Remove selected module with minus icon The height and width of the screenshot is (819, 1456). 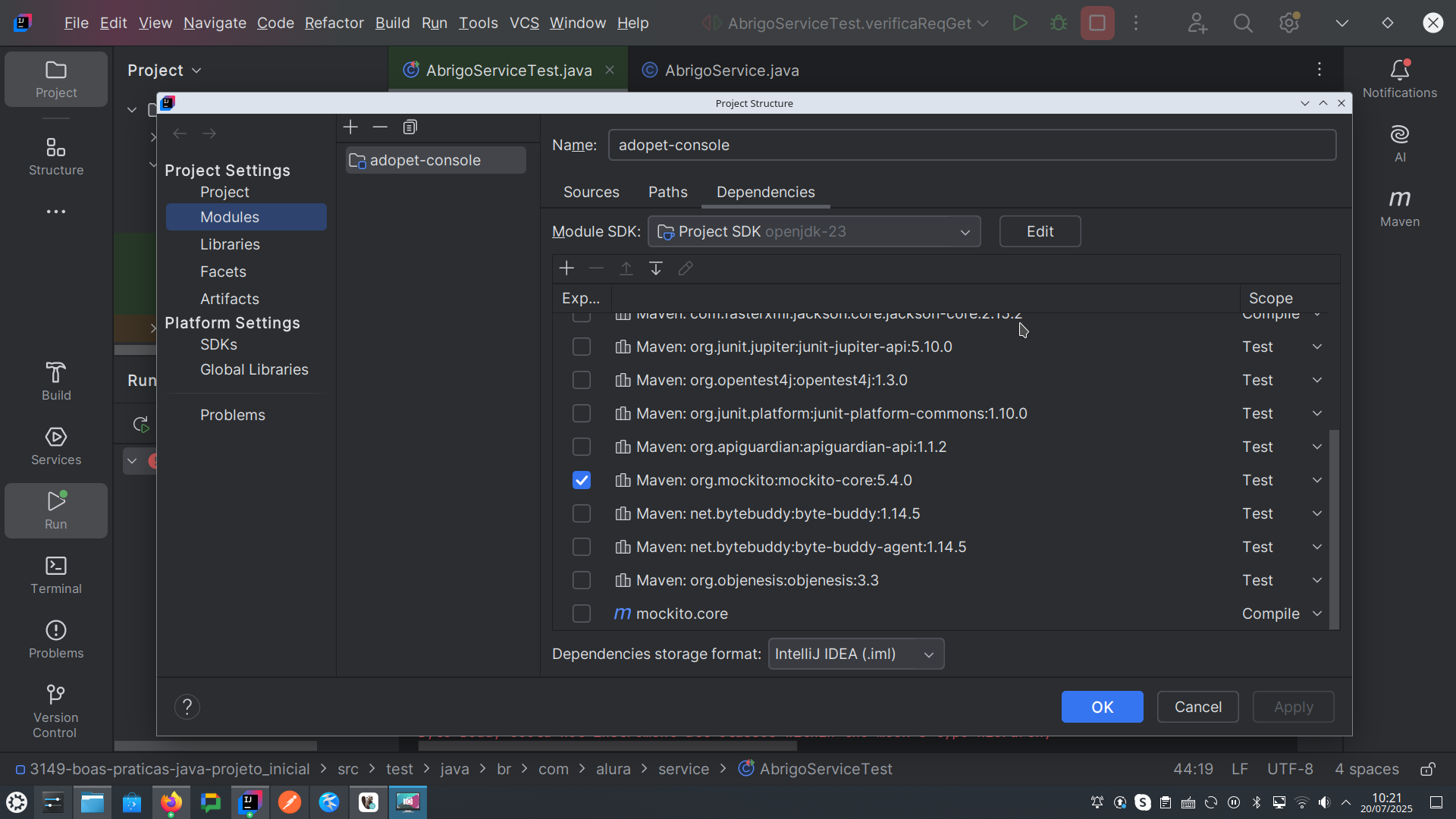tap(380, 127)
